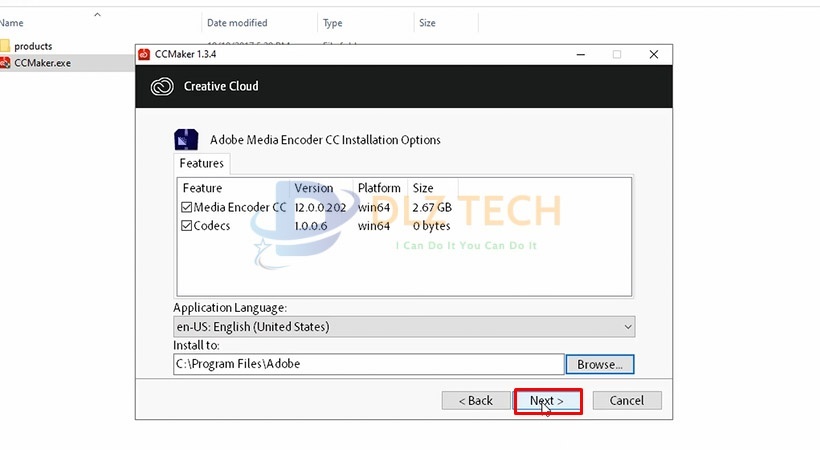
Task: Click win64 platform in Media Encoder row
Action: tap(374, 207)
